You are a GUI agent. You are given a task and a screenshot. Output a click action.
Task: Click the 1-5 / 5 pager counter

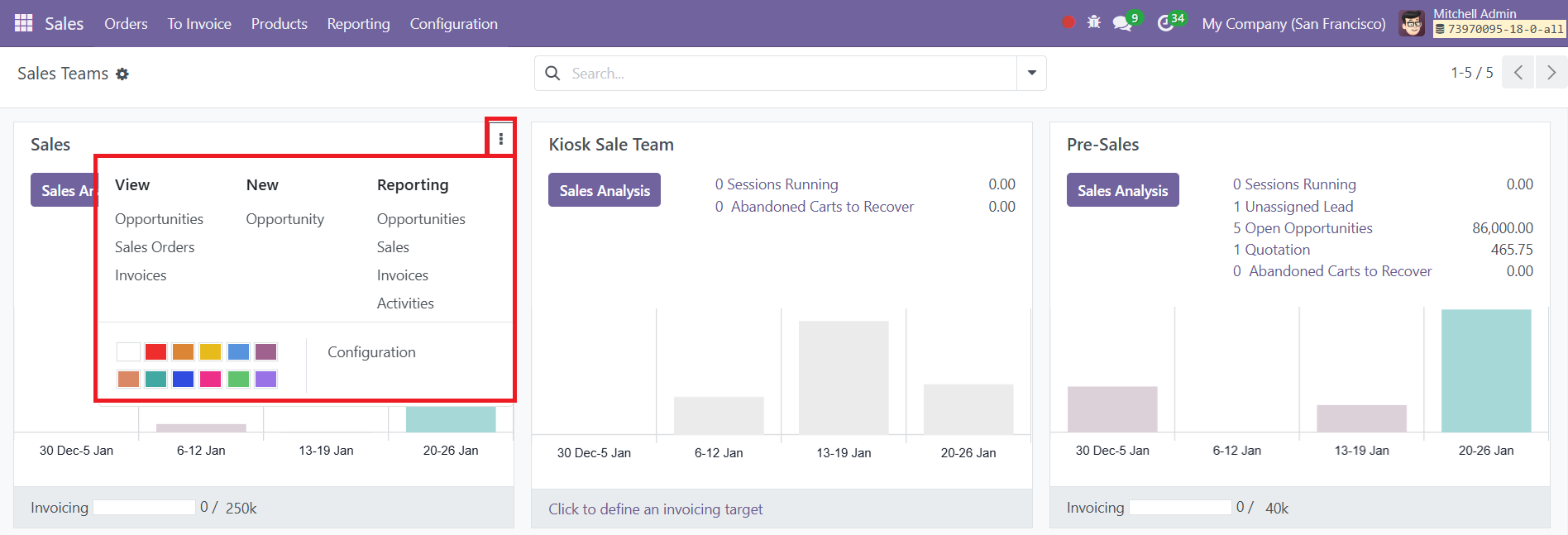point(1472,73)
